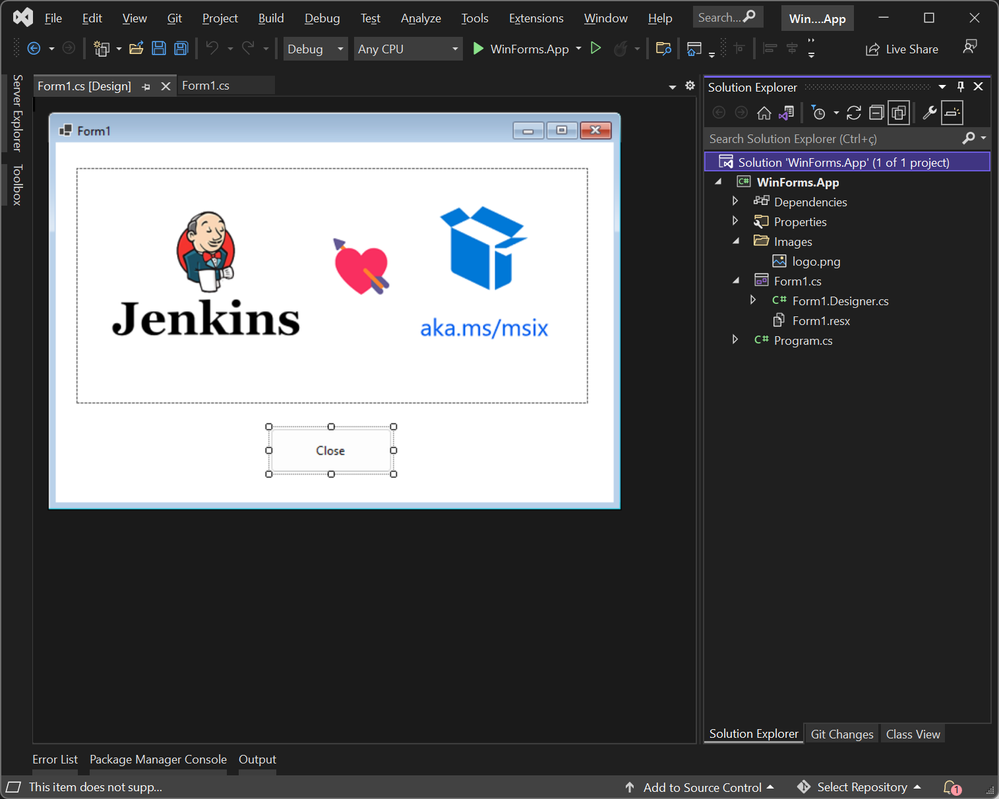Click the Solution Explorer Home icon
The height and width of the screenshot is (799, 999).
pyautogui.click(x=764, y=113)
